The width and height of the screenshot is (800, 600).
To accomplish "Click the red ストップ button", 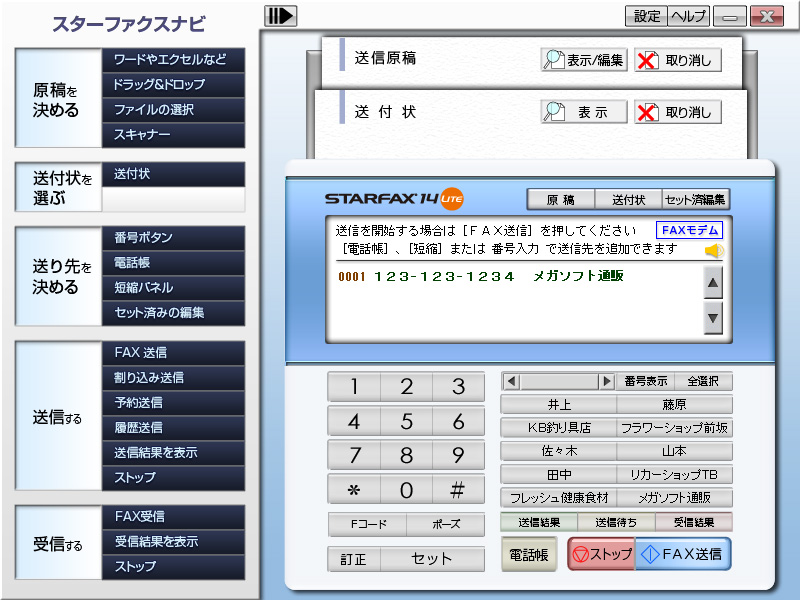I will 602,554.
